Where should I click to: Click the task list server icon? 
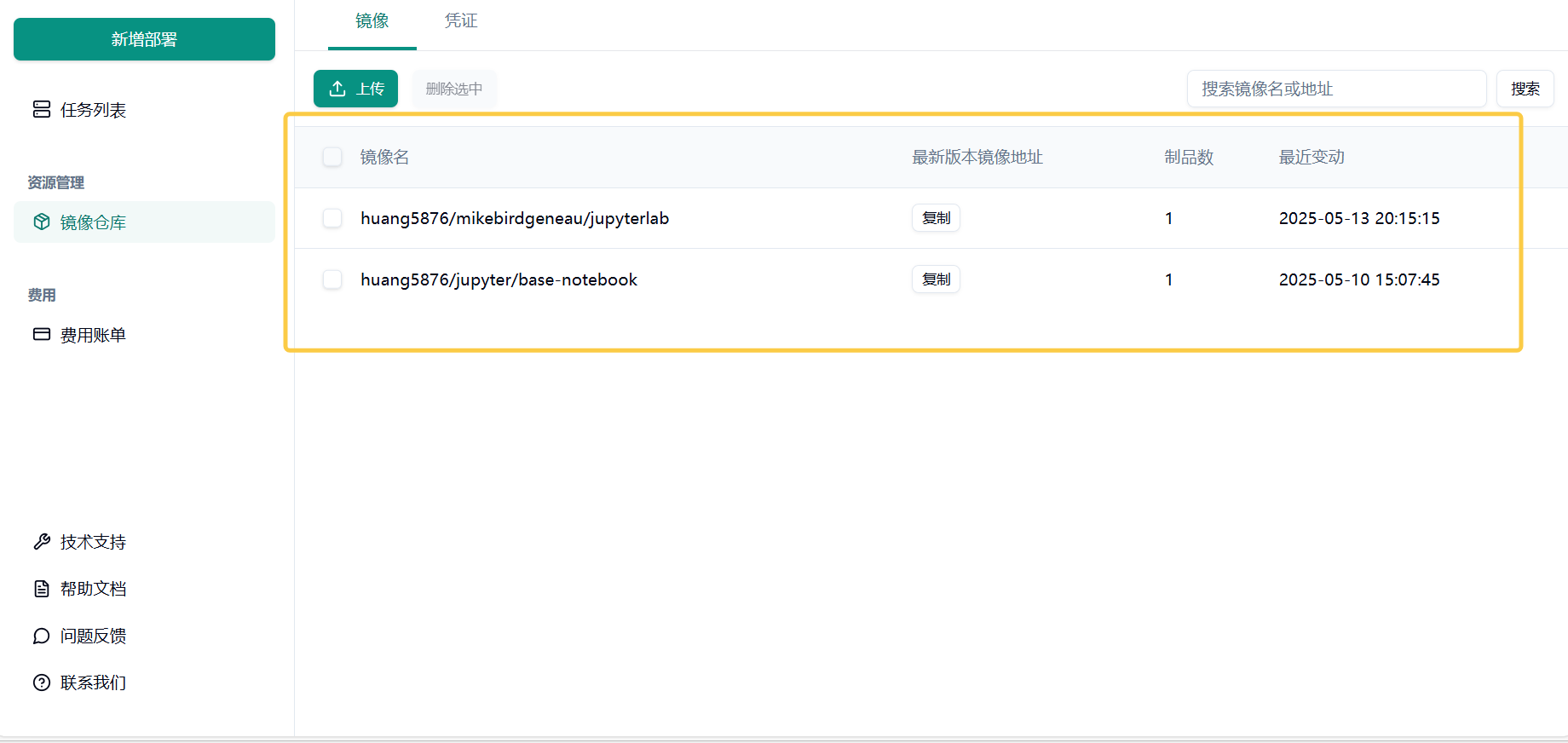[41, 109]
